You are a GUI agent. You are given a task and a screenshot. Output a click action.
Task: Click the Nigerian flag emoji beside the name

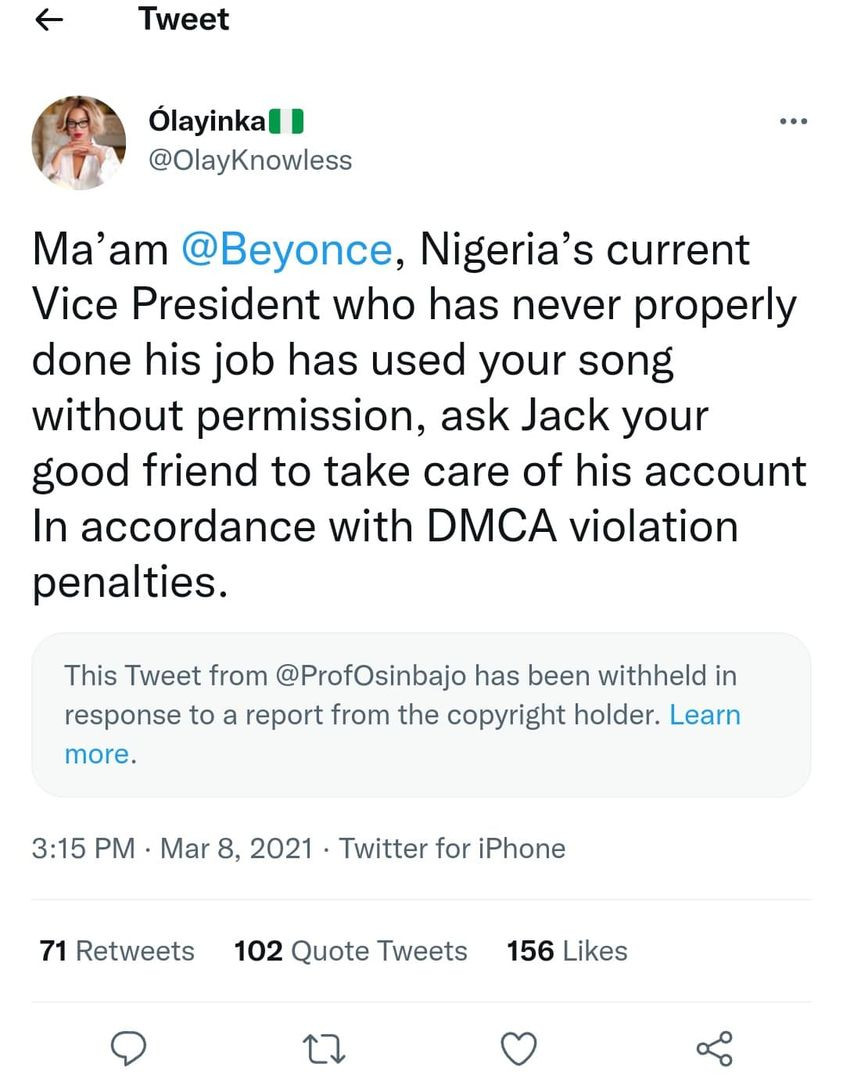(286, 122)
